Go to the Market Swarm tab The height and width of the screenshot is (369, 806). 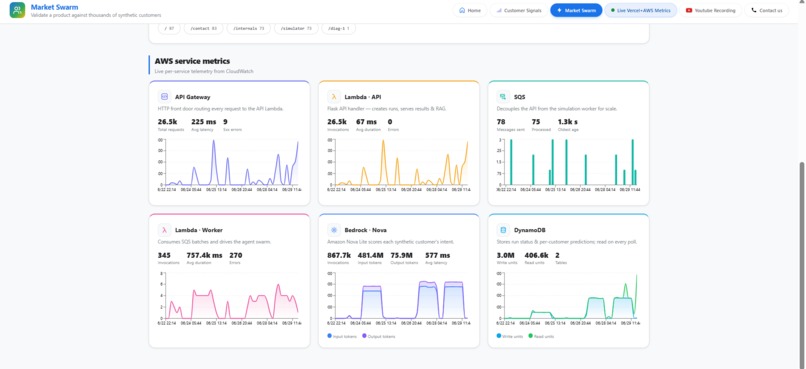(x=576, y=10)
